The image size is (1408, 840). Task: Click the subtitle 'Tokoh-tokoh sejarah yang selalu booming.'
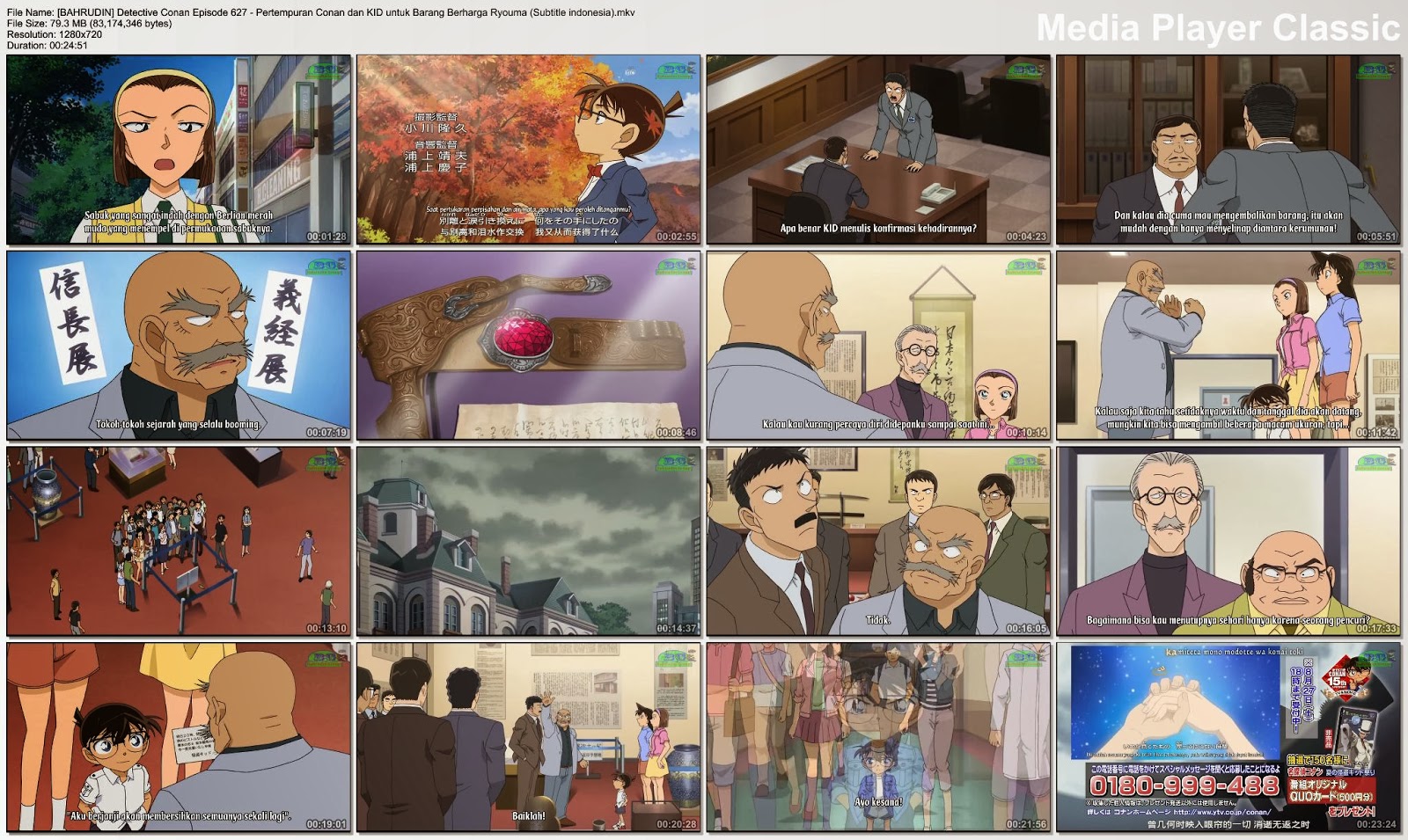tap(179, 424)
